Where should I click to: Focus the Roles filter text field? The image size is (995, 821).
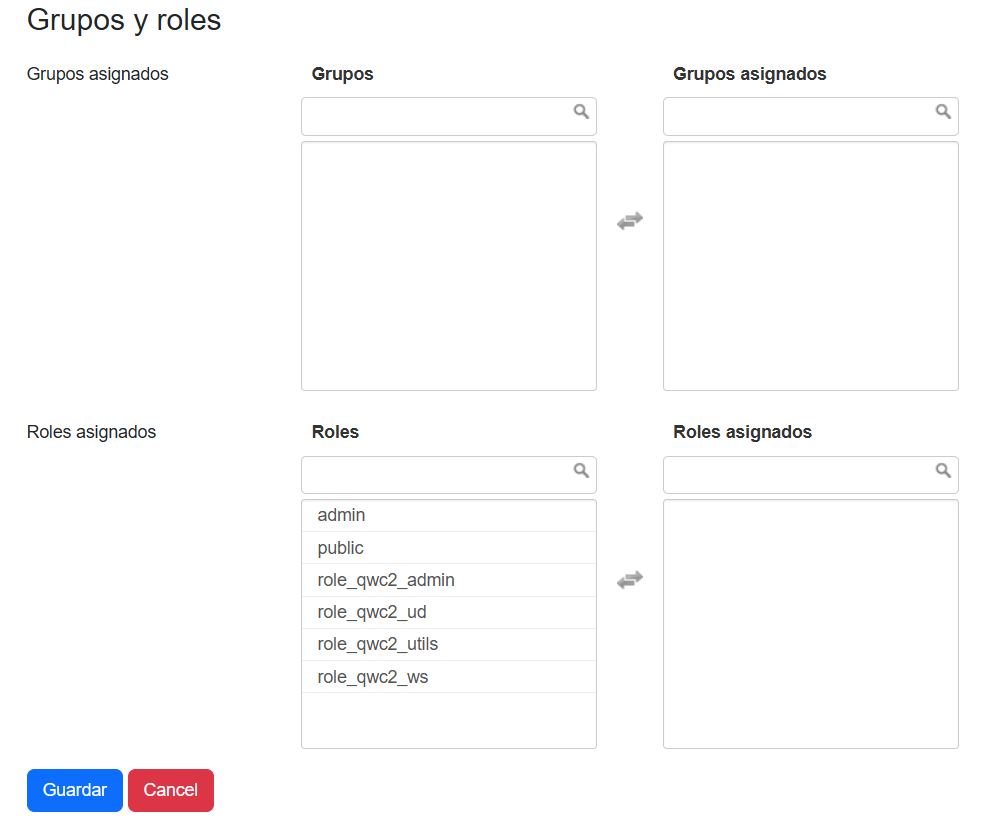pyautogui.click(x=436, y=475)
